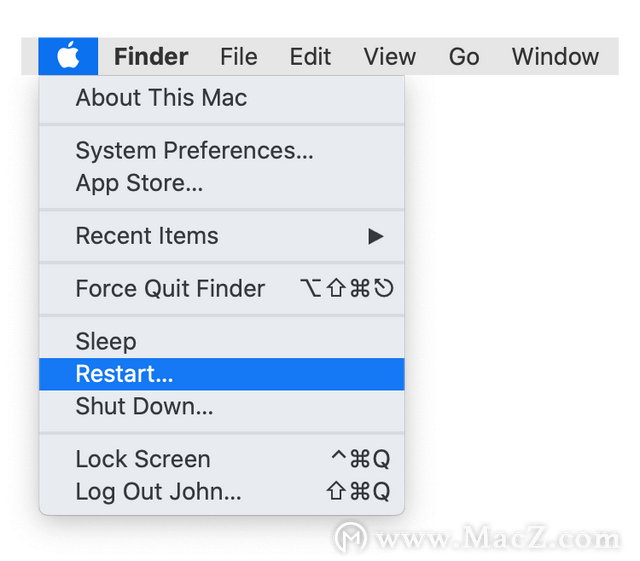Select the Lock Screen option
Image resolution: width=640 pixels, height=561 pixels.
coord(222,459)
